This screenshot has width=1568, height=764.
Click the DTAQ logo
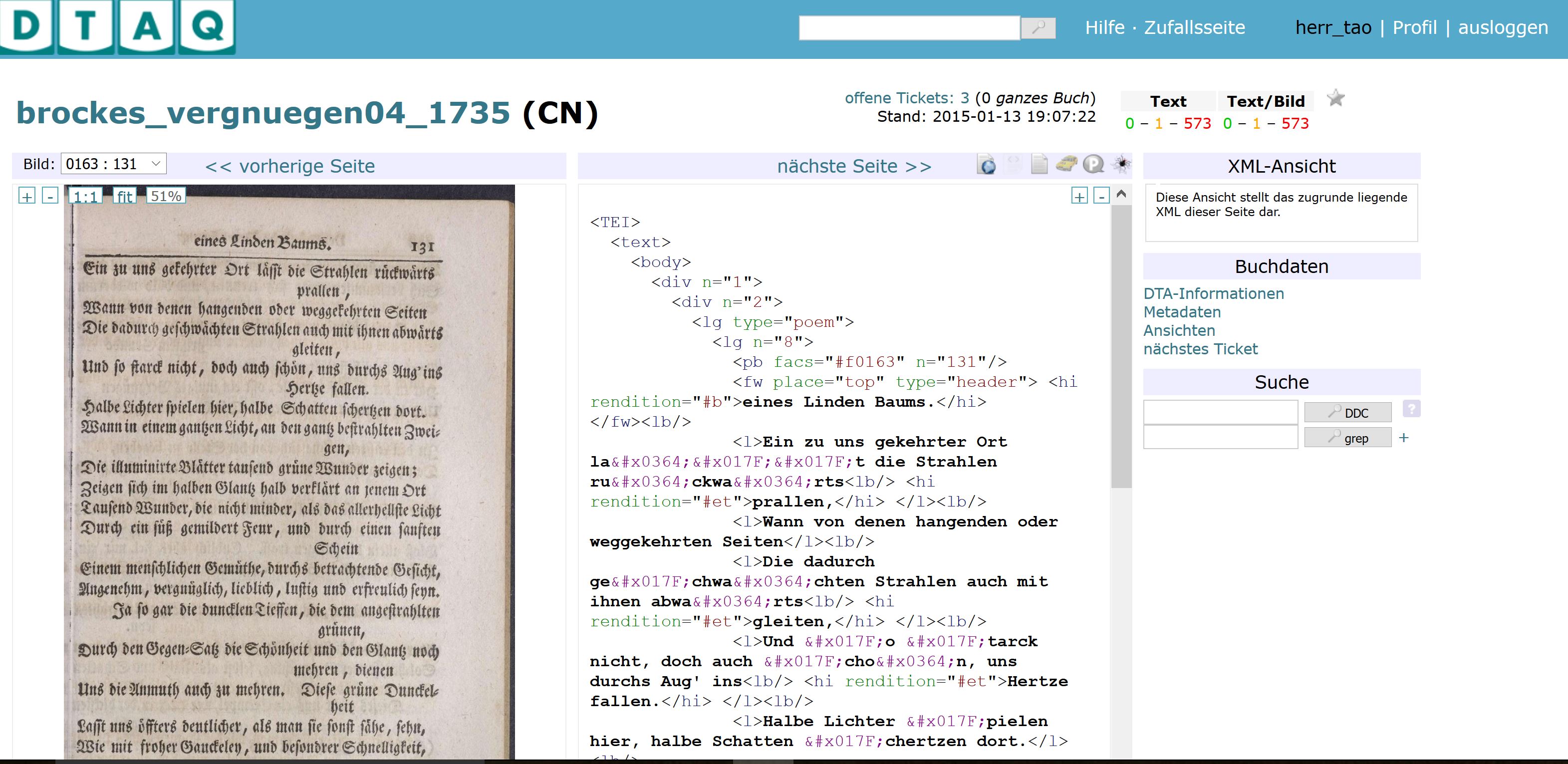(117, 27)
